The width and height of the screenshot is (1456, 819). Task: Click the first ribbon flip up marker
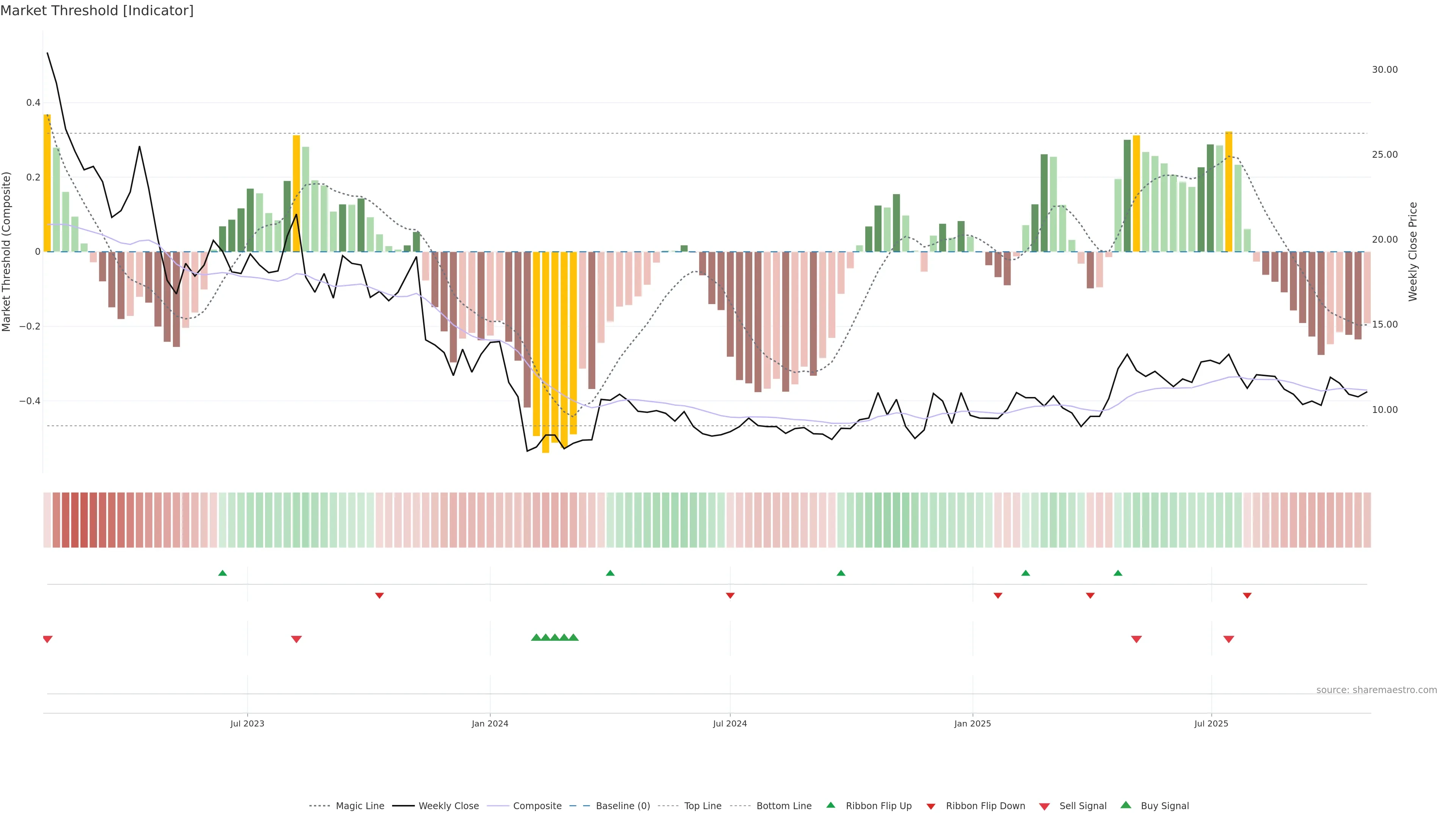(223, 573)
